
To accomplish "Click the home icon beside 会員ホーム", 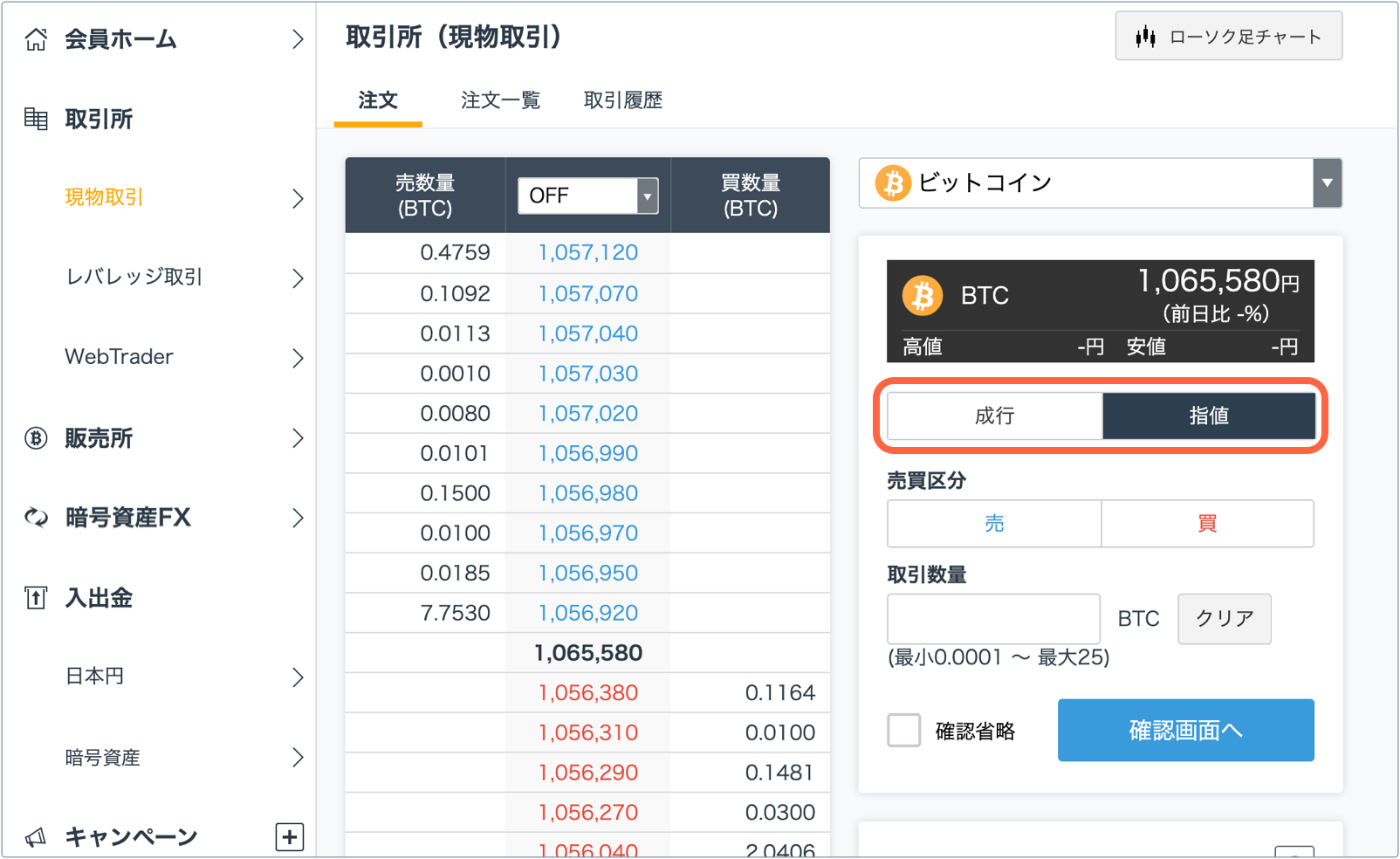I will click(36, 39).
